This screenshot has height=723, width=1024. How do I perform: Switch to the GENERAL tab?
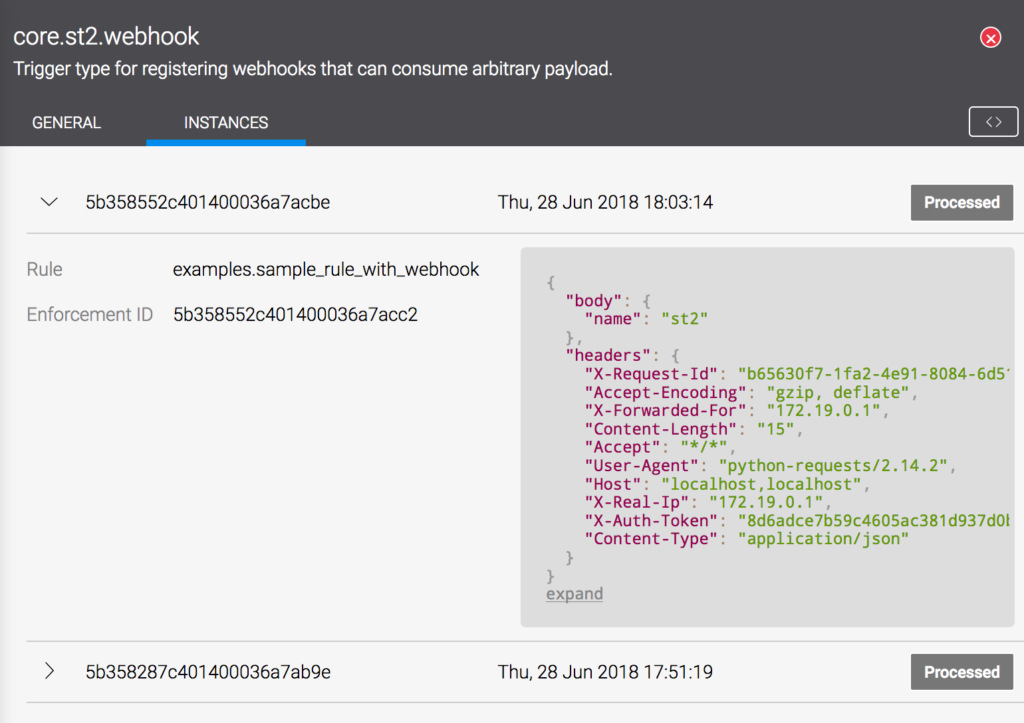coord(66,122)
